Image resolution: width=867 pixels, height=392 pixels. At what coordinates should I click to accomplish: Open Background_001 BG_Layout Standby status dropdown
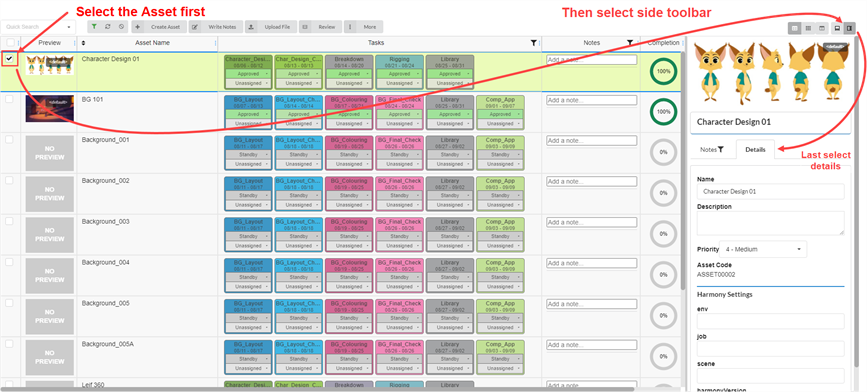click(248, 155)
